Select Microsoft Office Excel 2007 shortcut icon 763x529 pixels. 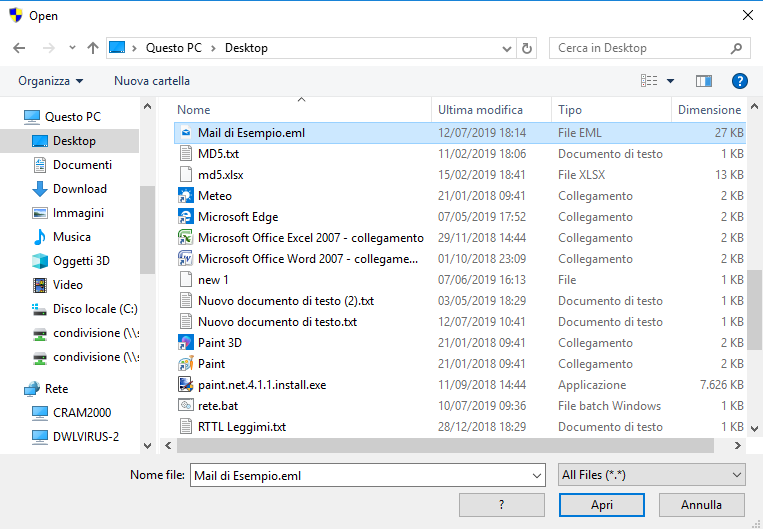[x=185, y=237]
